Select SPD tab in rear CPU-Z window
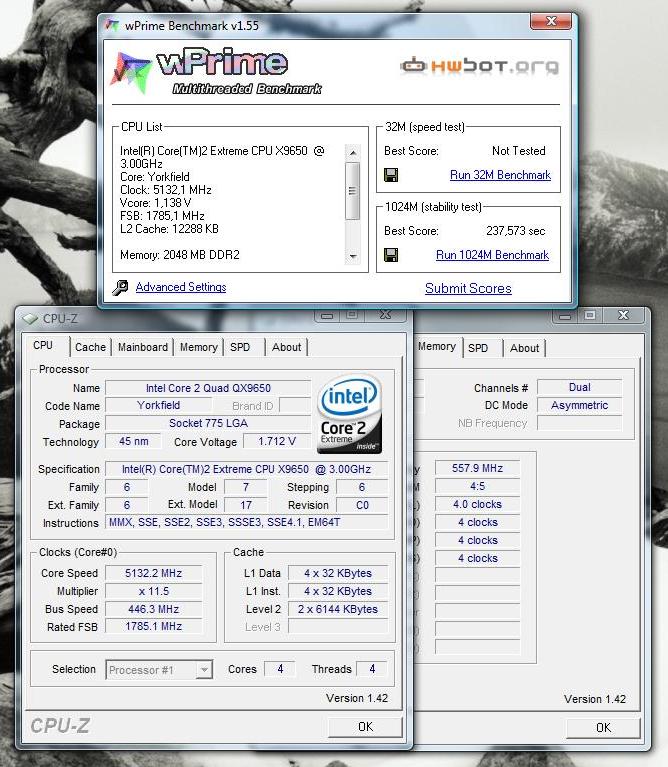 click(x=478, y=348)
